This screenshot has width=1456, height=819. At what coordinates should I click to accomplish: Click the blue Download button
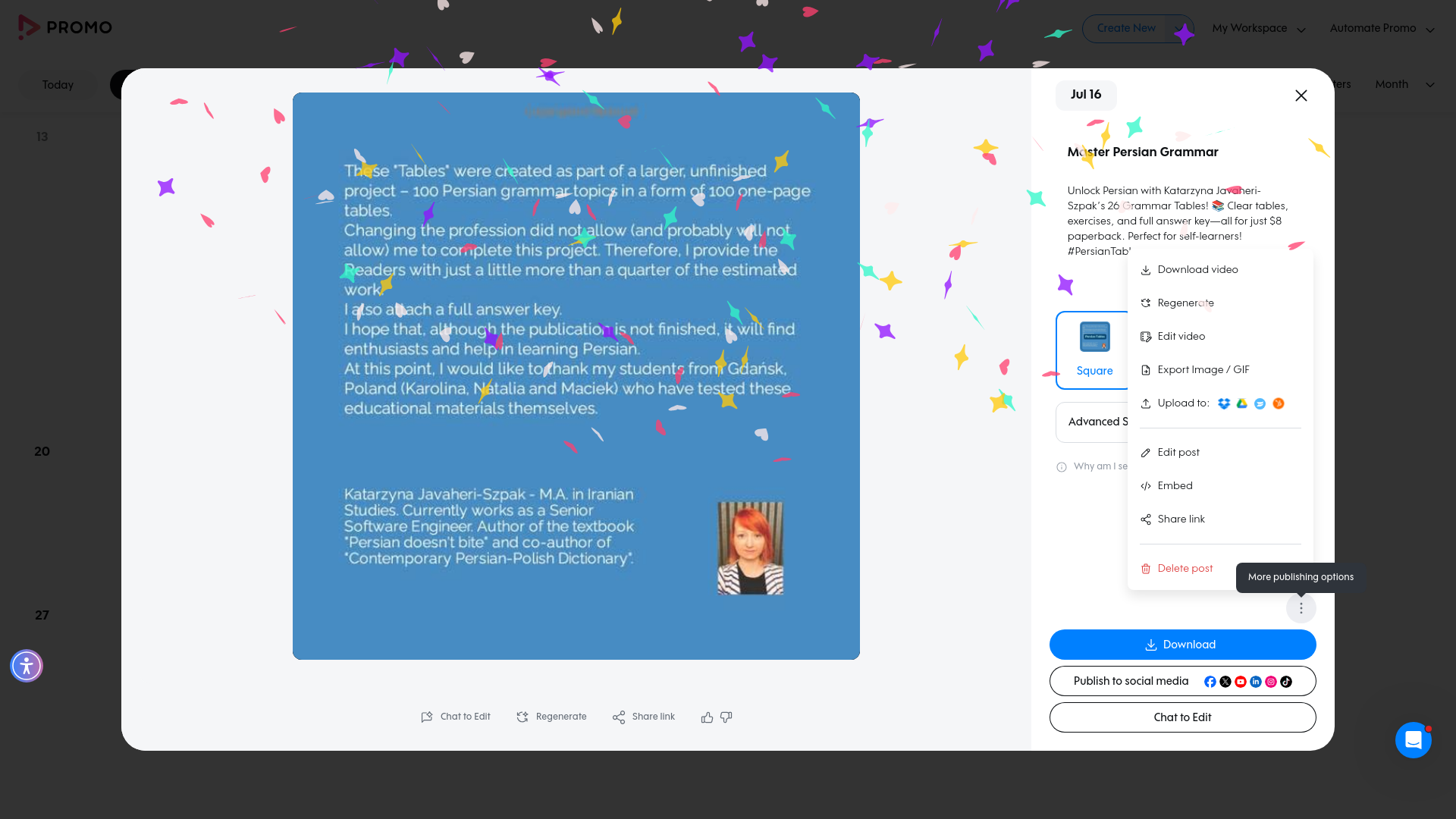pyautogui.click(x=1183, y=645)
